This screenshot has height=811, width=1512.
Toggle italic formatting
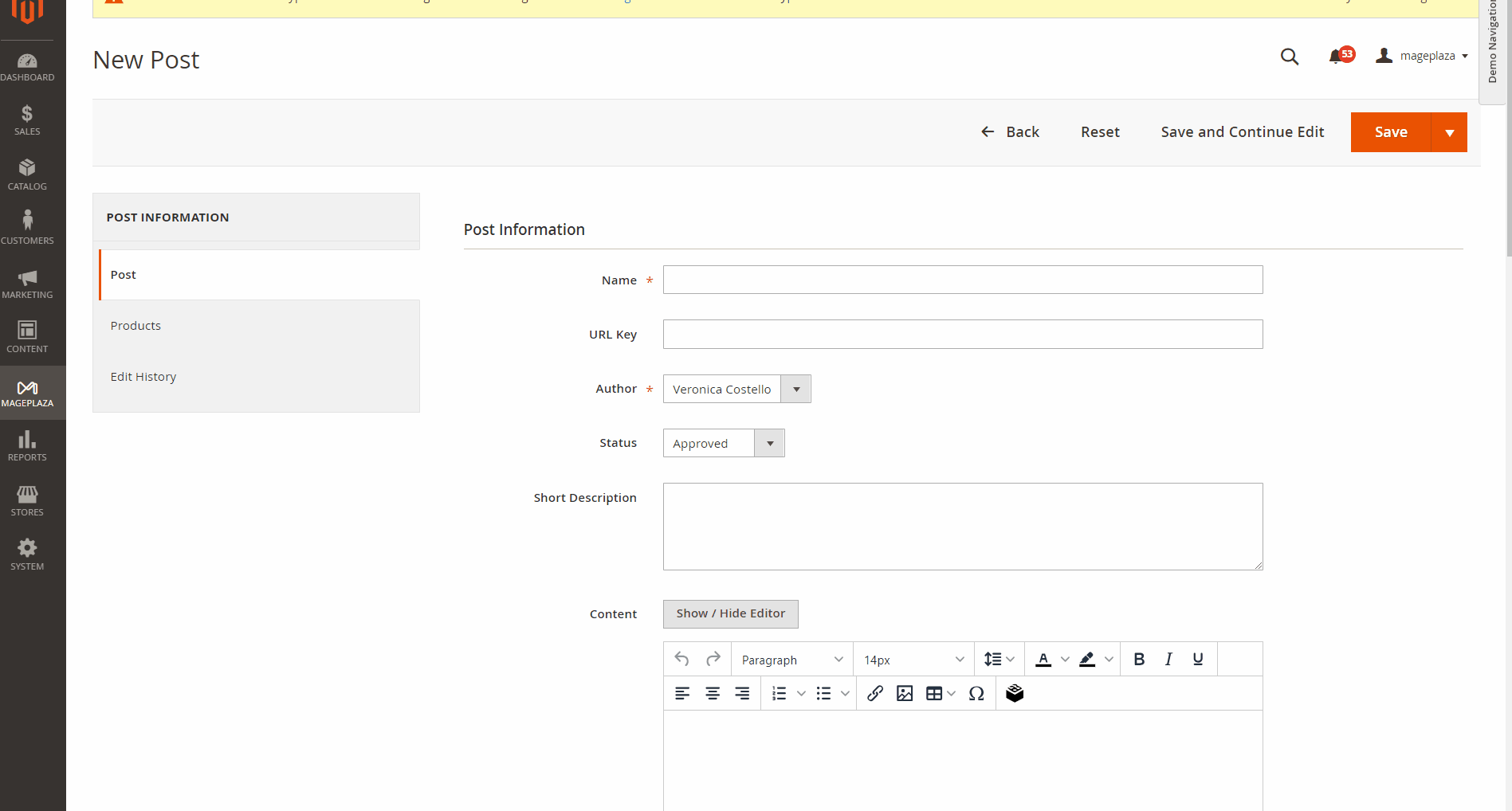[x=1168, y=659]
